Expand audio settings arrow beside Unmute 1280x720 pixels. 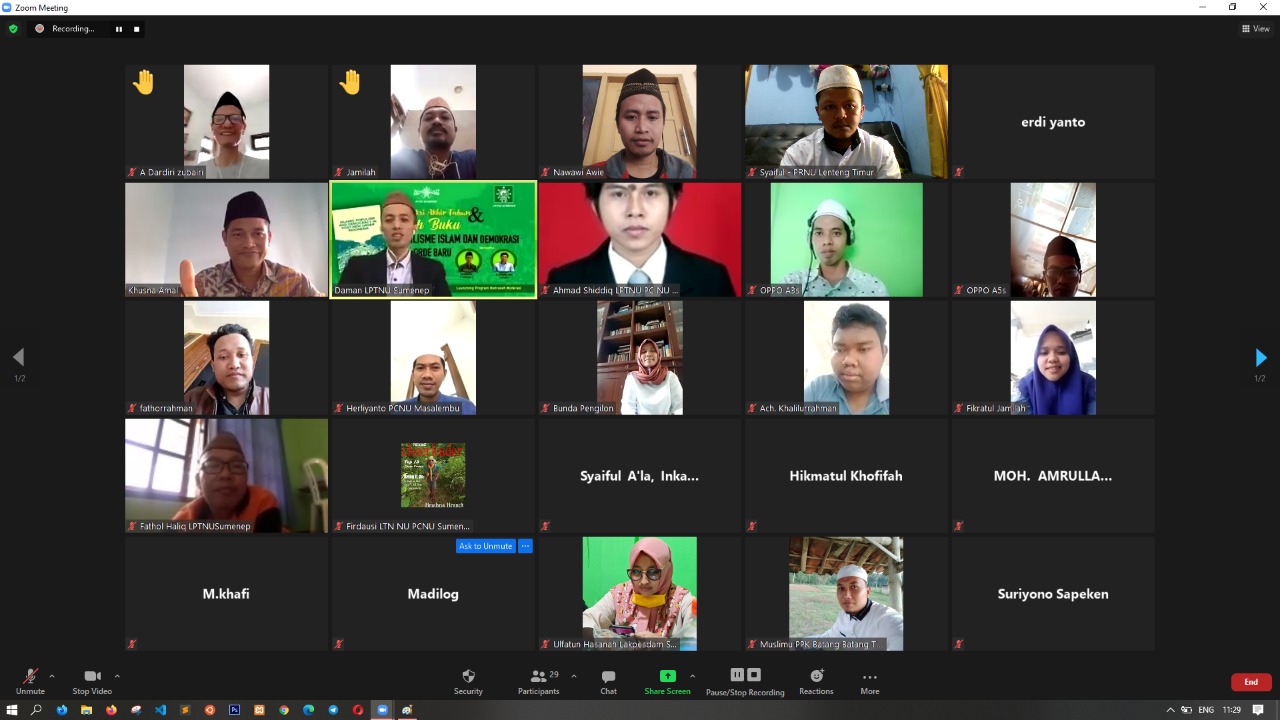52,676
